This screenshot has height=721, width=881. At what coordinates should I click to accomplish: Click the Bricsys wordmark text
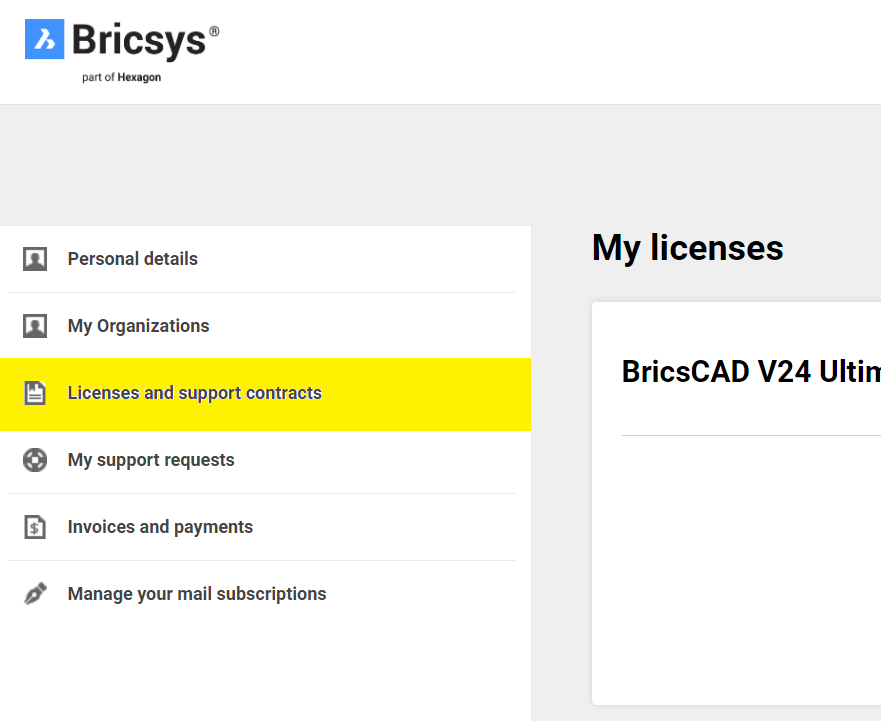click(139, 40)
